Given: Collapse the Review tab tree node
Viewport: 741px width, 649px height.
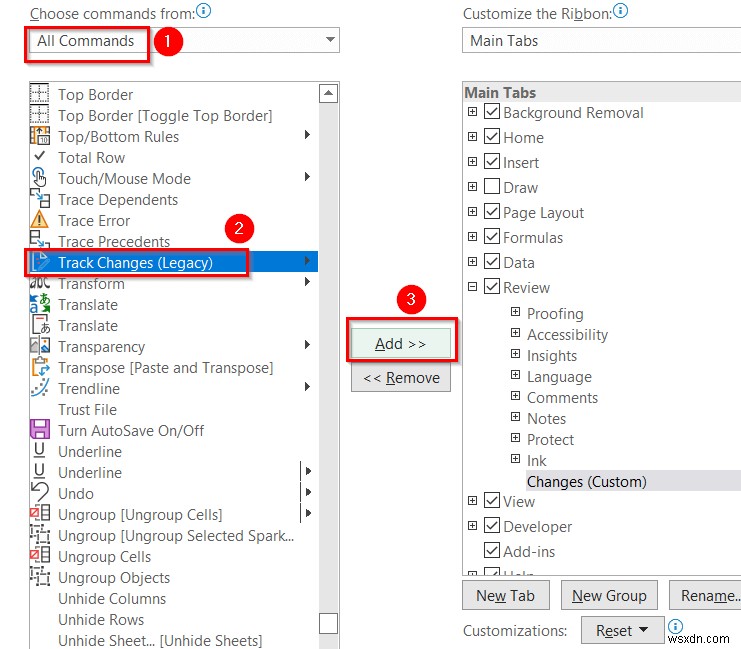Looking at the screenshot, I should [x=472, y=286].
